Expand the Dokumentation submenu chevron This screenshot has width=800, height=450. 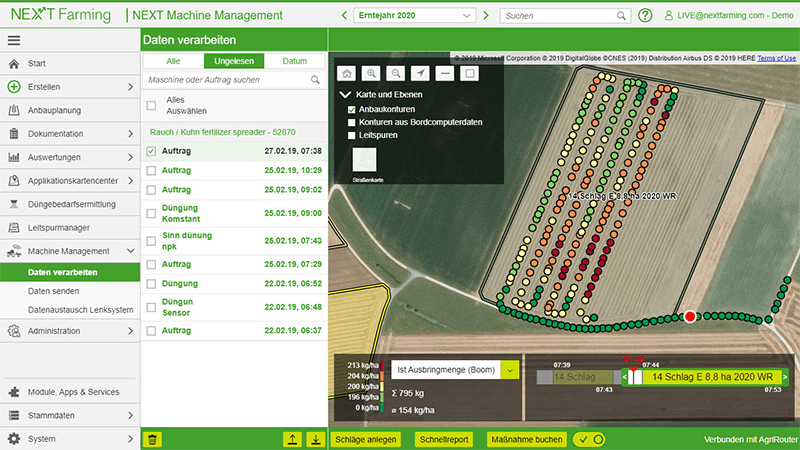pos(130,134)
